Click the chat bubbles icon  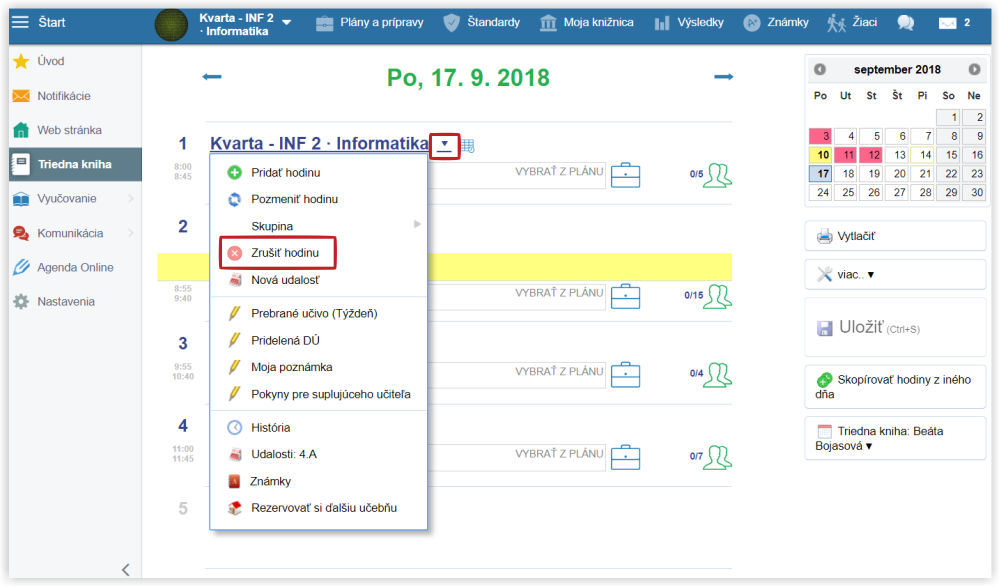tap(906, 23)
